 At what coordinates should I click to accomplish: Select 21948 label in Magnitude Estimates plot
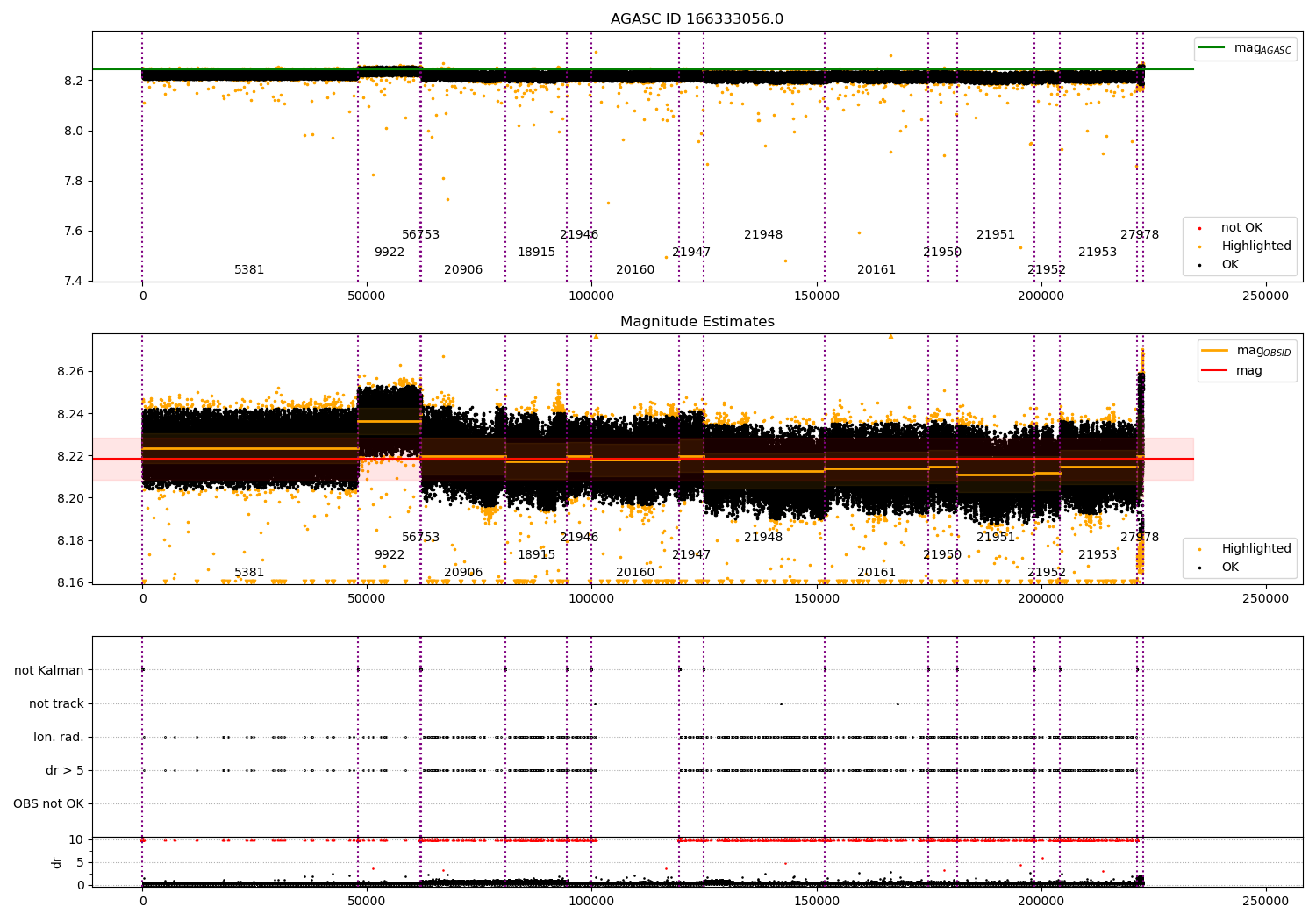[763, 538]
